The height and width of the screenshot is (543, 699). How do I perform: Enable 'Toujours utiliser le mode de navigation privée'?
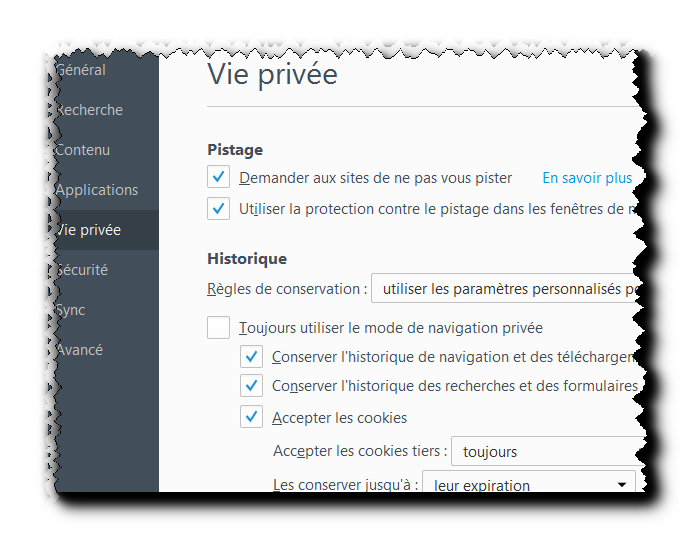coord(219,327)
